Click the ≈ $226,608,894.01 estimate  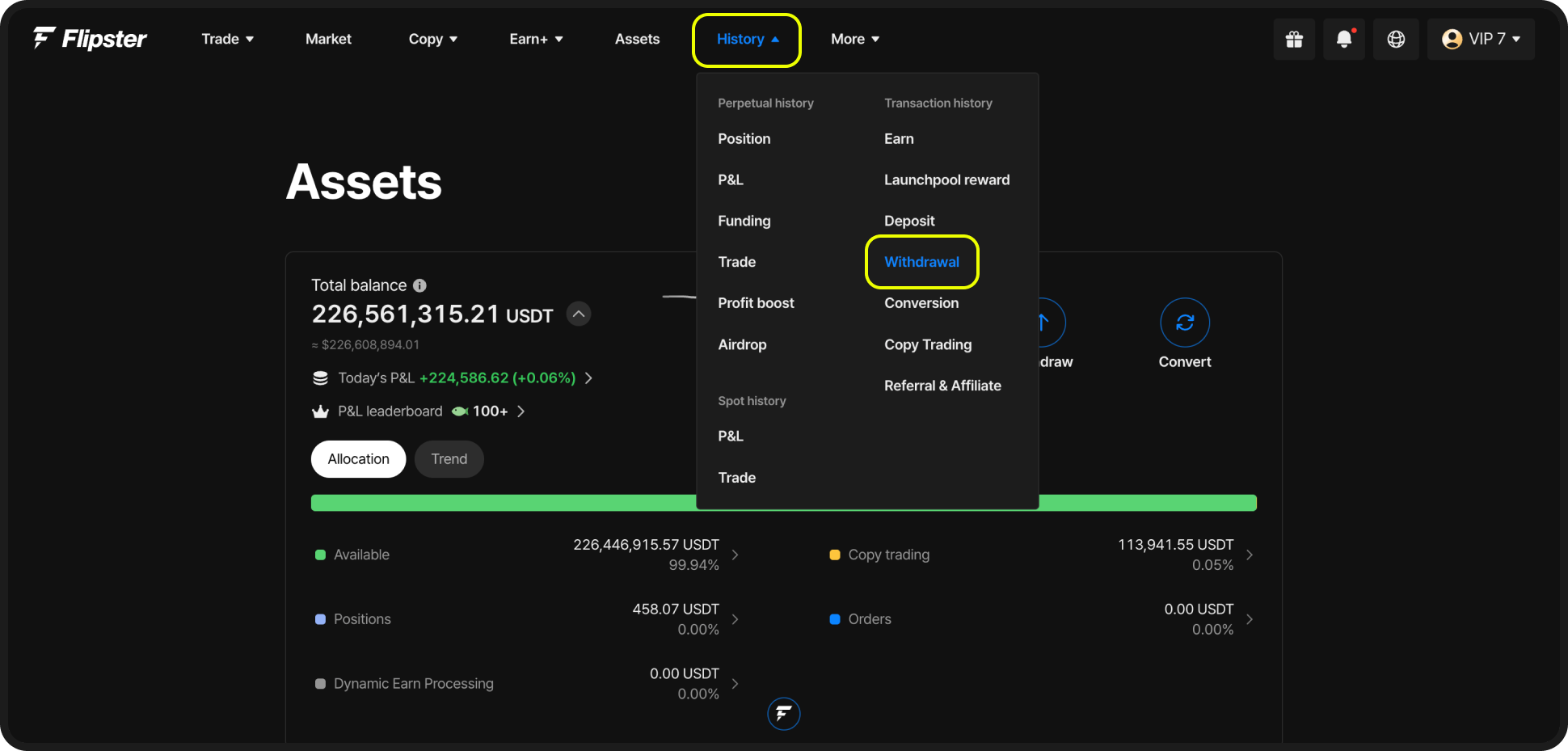[x=365, y=345]
